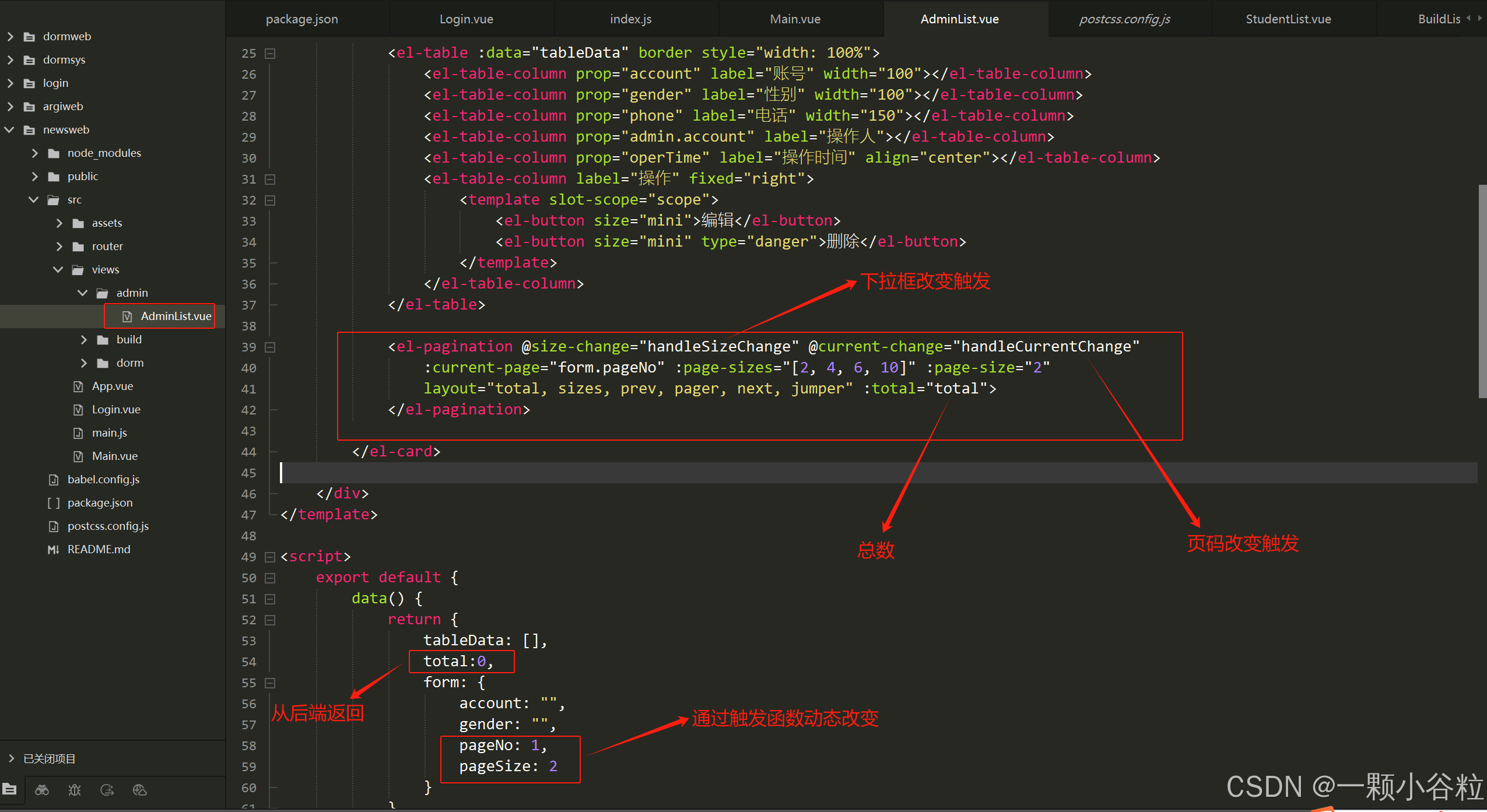
Task: Open babel.config.js in the file tree
Action: [x=103, y=479]
